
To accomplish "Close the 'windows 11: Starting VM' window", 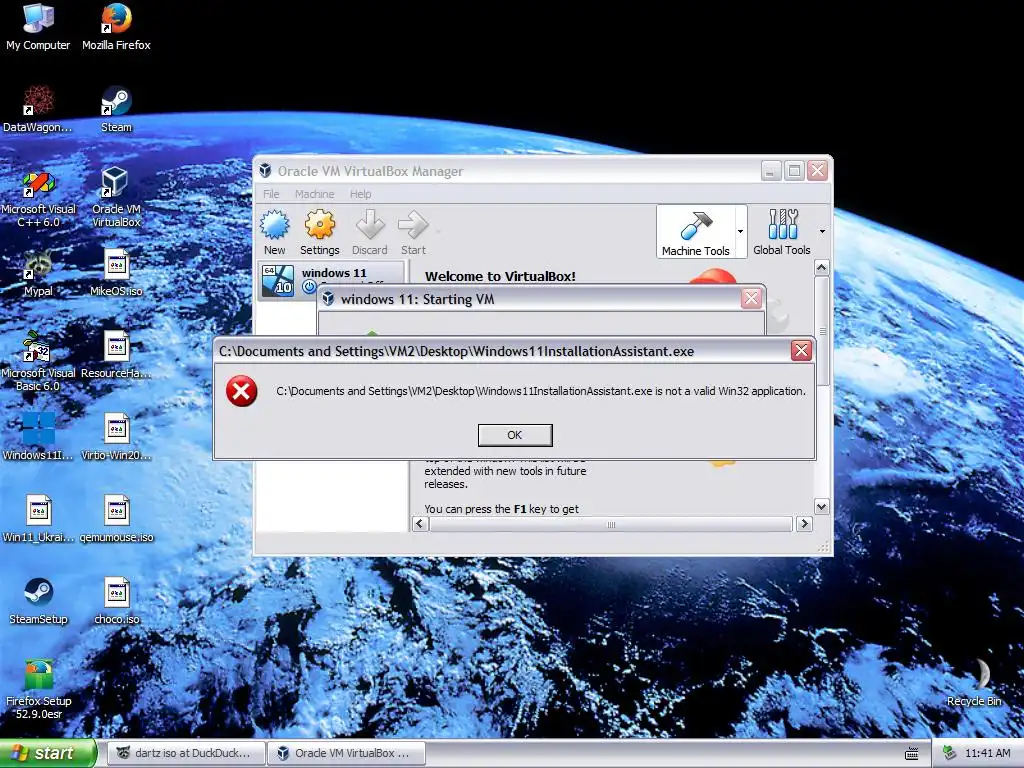I will pos(751,298).
